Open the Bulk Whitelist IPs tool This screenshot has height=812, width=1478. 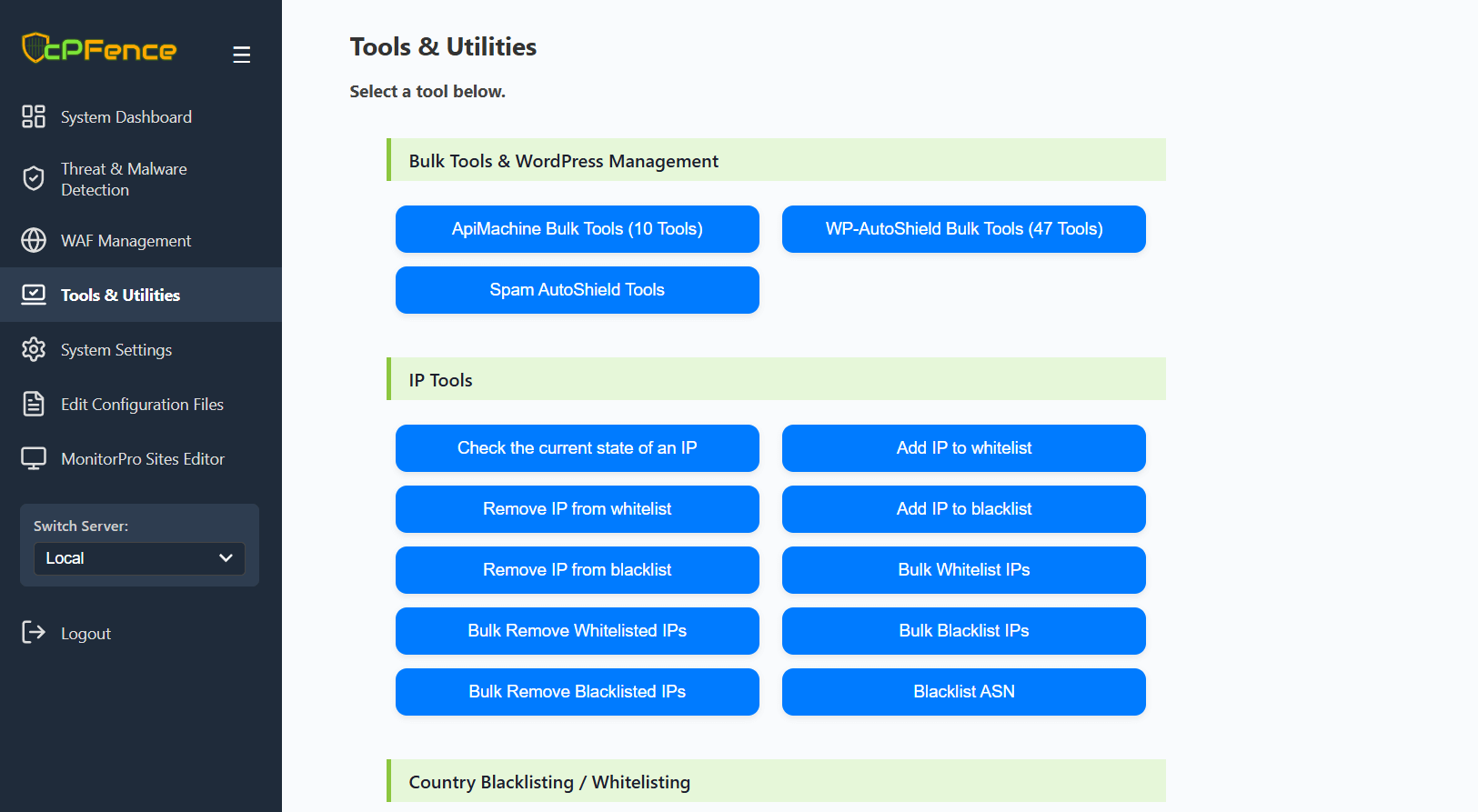coord(964,570)
